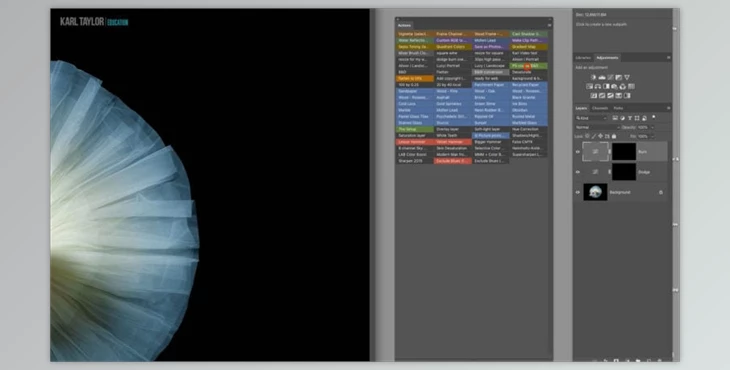The width and height of the screenshot is (730, 370).
Task: Open the Actions panel menu
Action: [x=549, y=25]
